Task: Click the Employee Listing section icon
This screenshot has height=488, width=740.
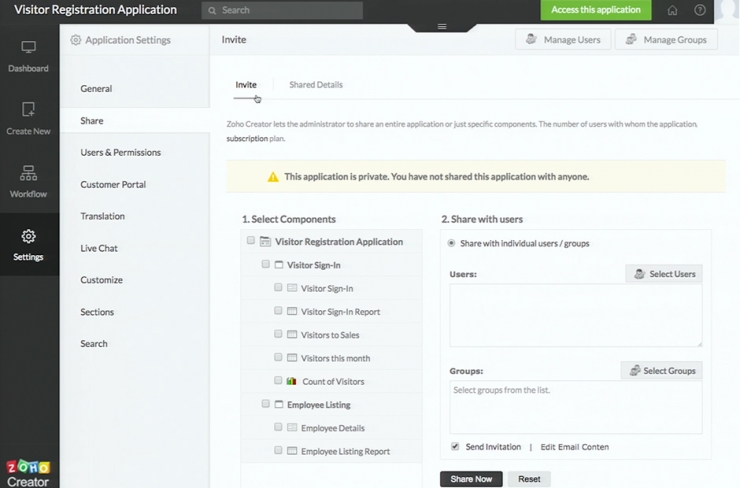Action: (x=279, y=404)
